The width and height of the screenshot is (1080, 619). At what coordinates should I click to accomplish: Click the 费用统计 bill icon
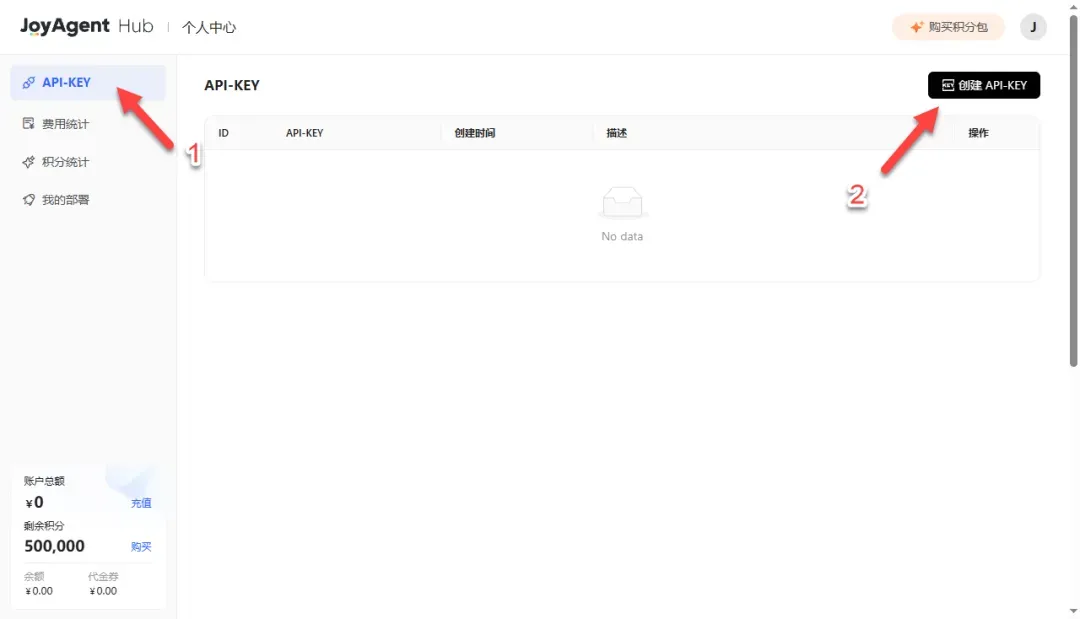point(28,124)
